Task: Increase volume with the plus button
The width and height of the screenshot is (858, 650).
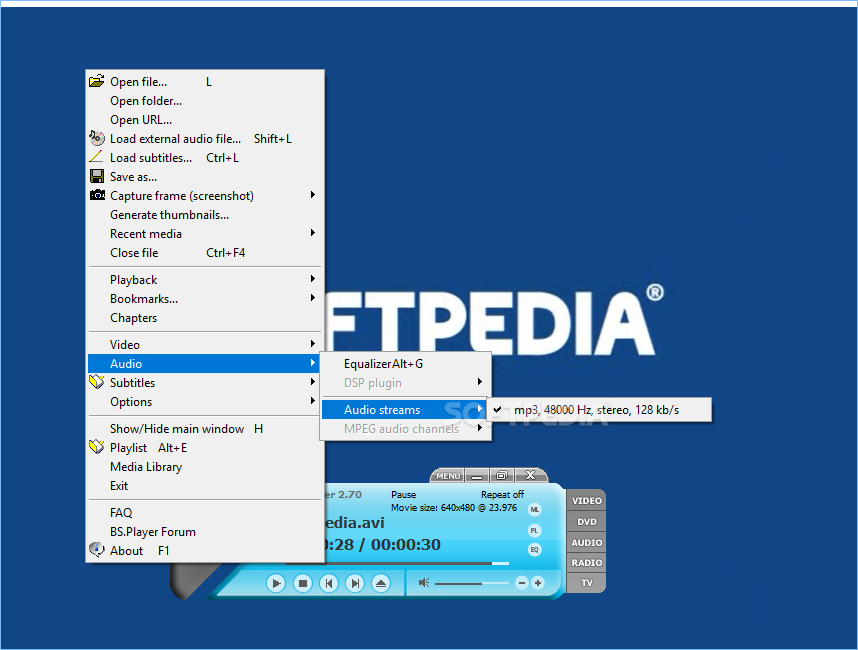Action: 538,583
